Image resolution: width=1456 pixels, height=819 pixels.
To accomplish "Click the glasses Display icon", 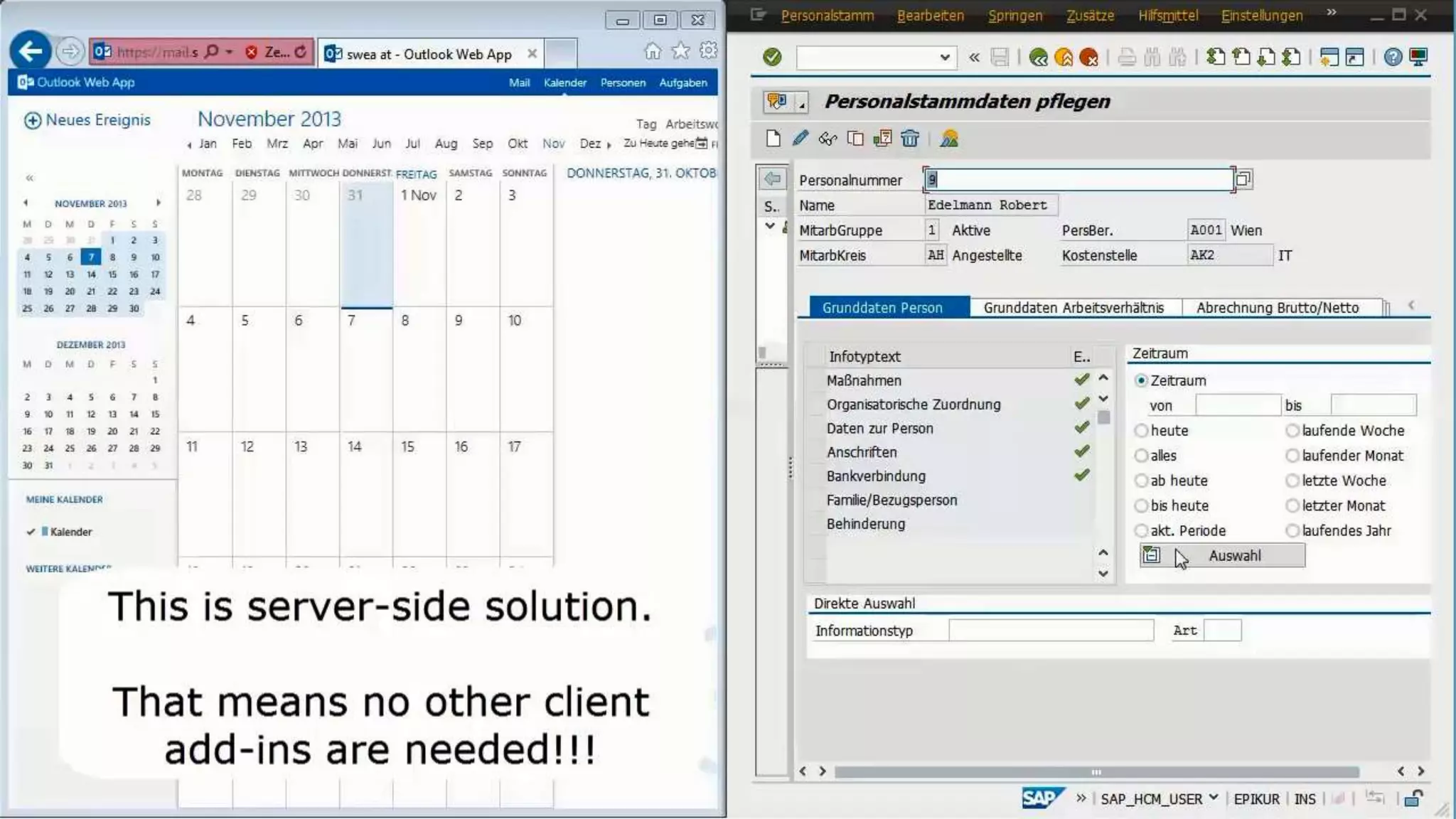I will [828, 138].
